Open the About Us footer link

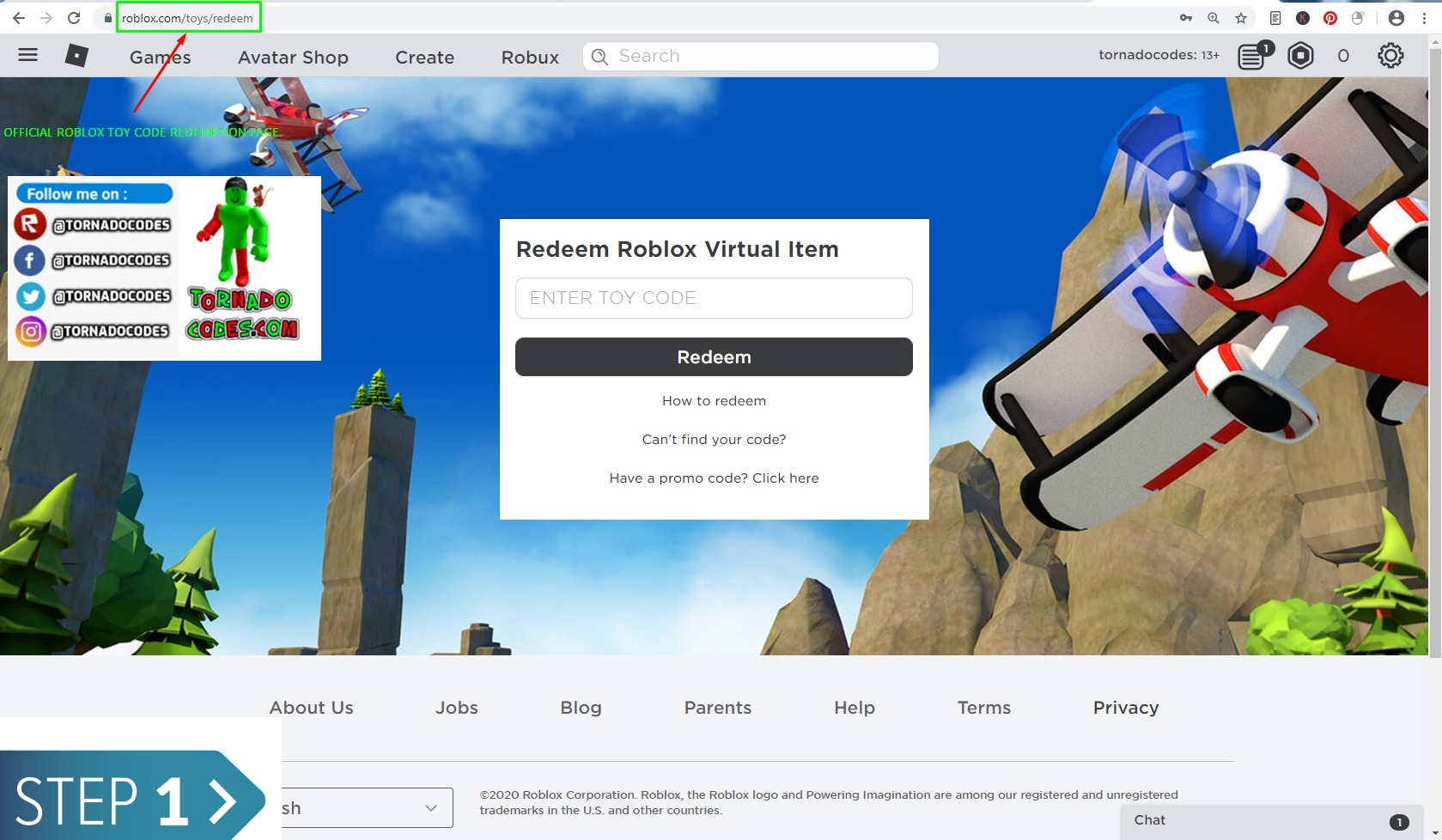[311, 708]
